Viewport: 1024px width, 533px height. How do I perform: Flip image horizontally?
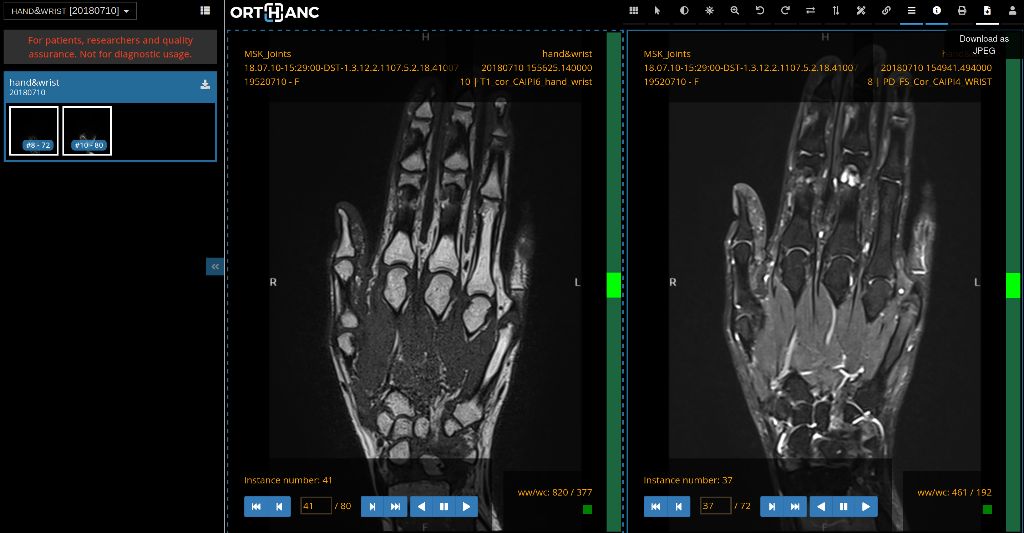tap(810, 11)
